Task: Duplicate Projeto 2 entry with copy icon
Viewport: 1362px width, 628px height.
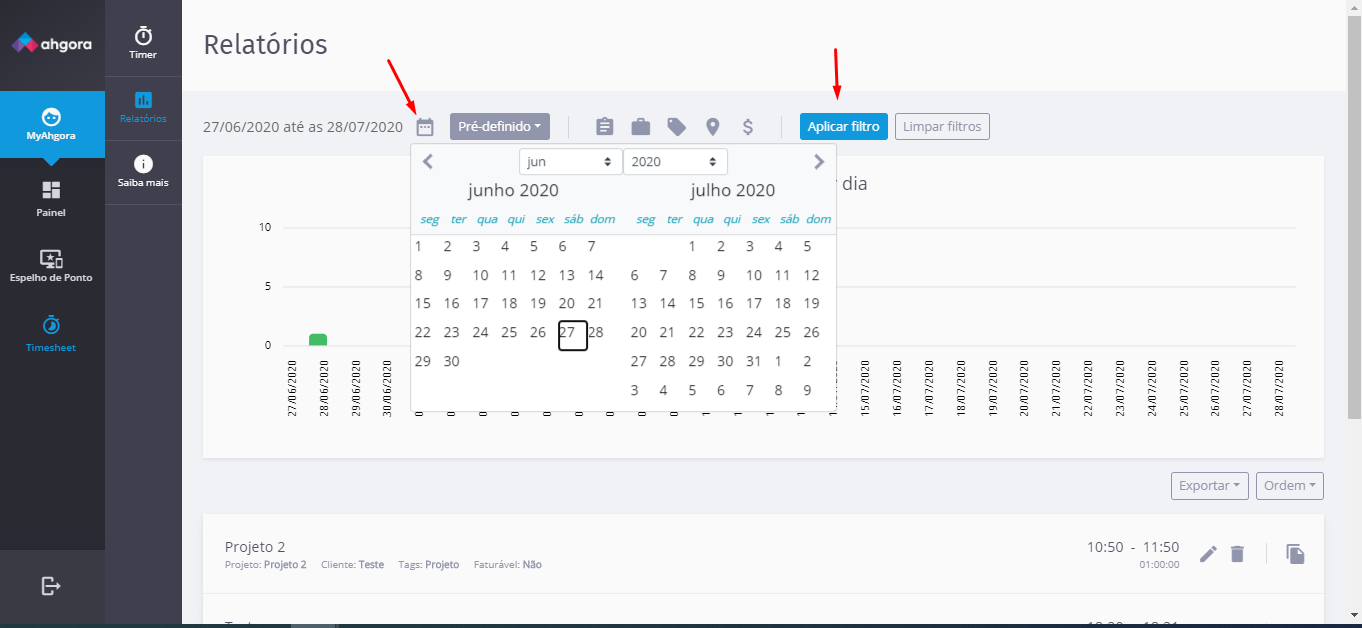Action: click(1295, 554)
